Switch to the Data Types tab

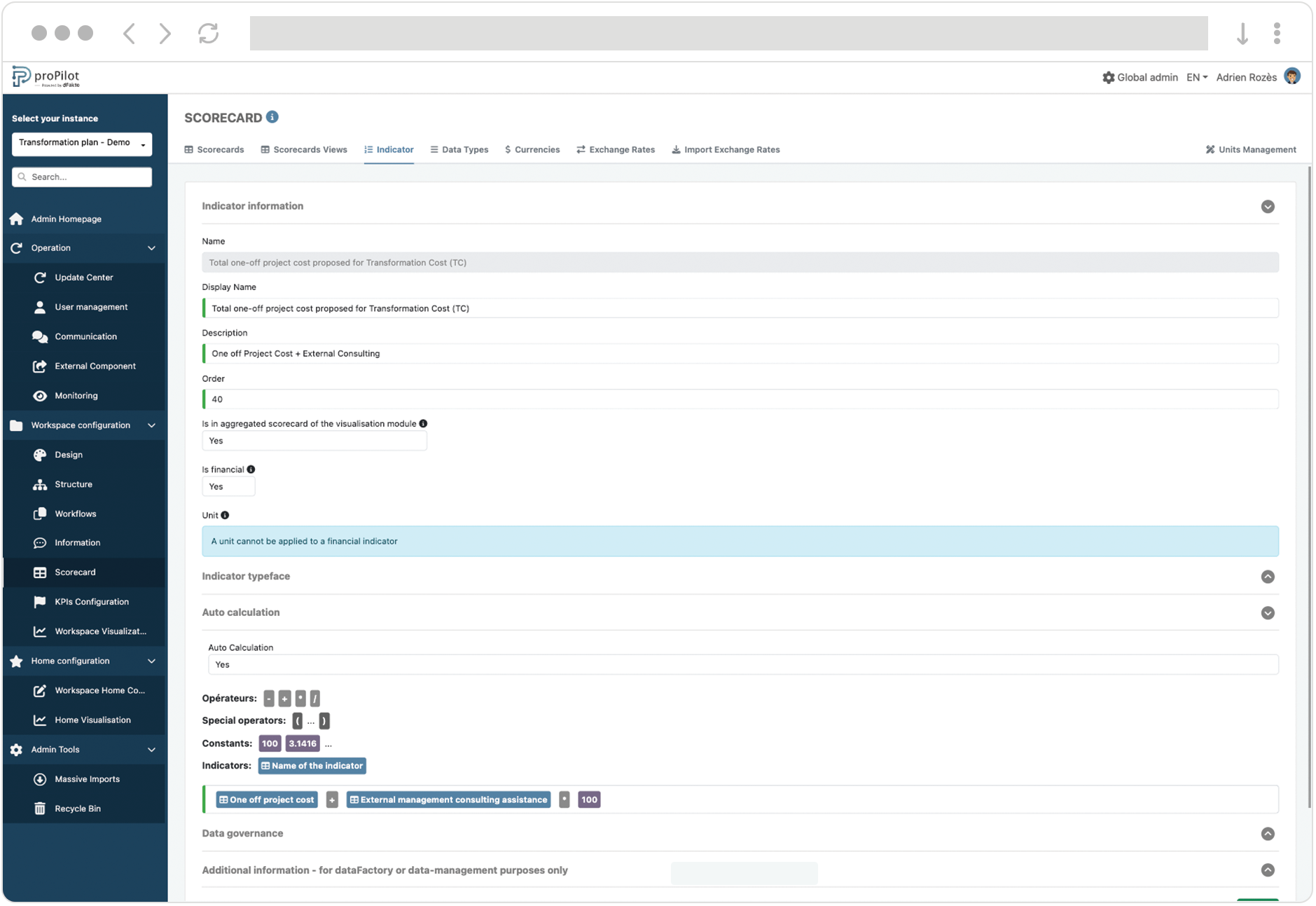(x=459, y=150)
